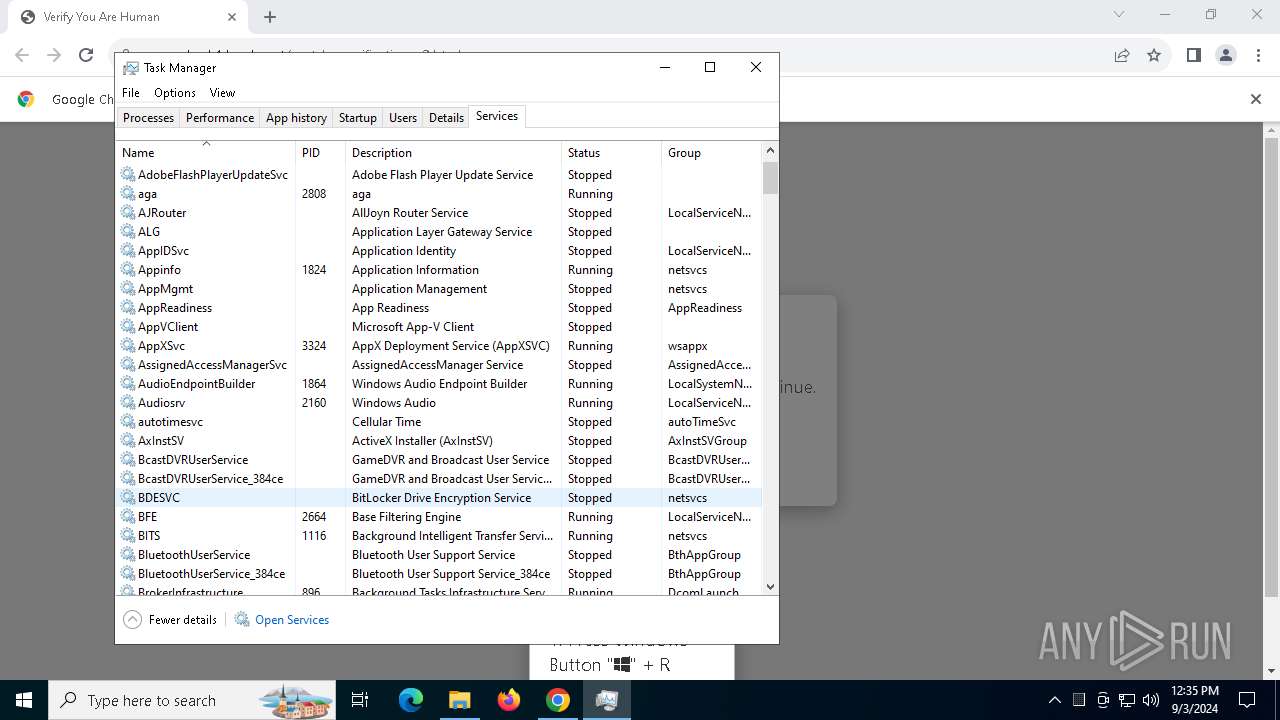Sort services by PID column
Screen dimensions: 1280x720
(x=320, y=152)
